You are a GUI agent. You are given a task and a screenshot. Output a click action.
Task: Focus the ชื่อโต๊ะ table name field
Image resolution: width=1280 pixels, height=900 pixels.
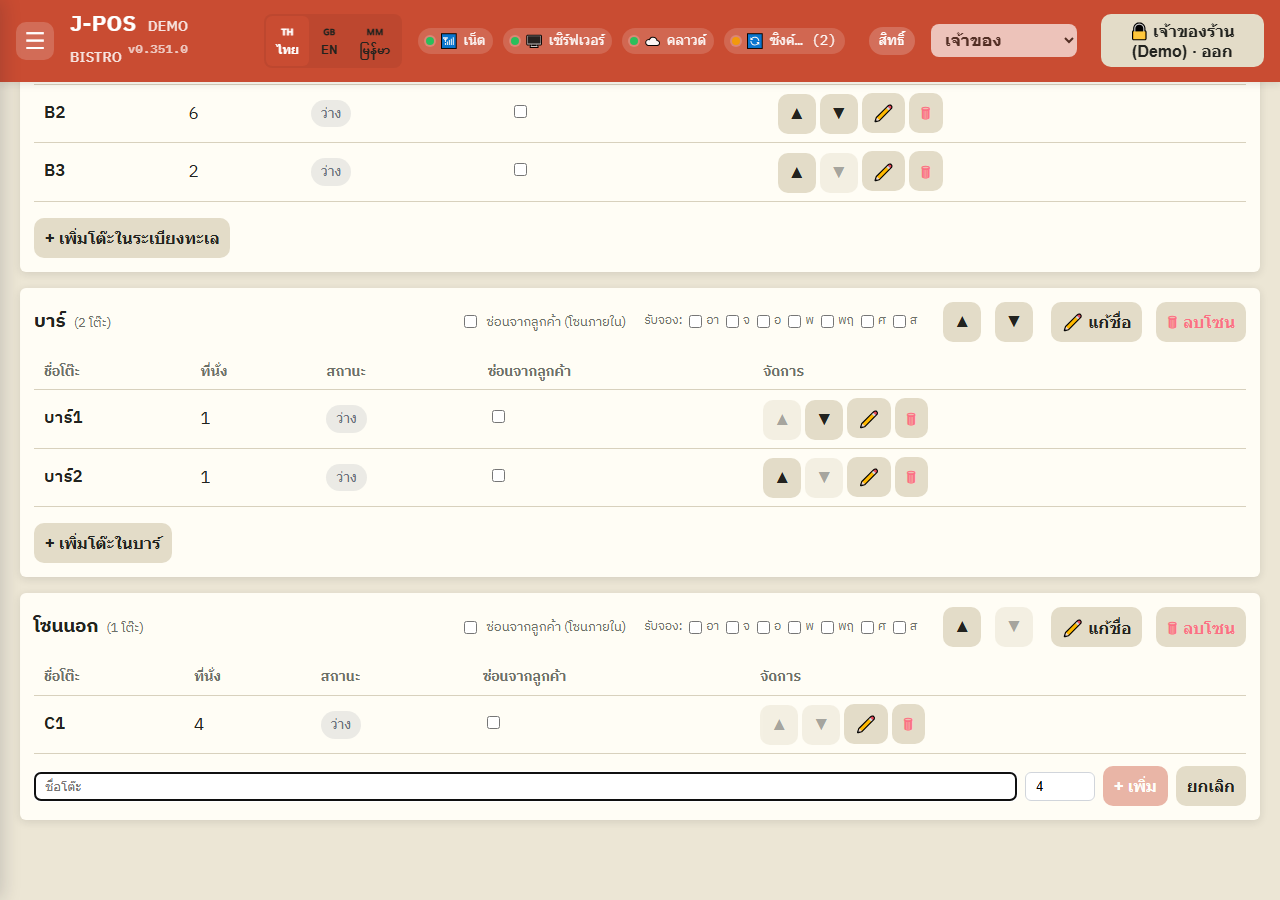(x=525, y=787)
